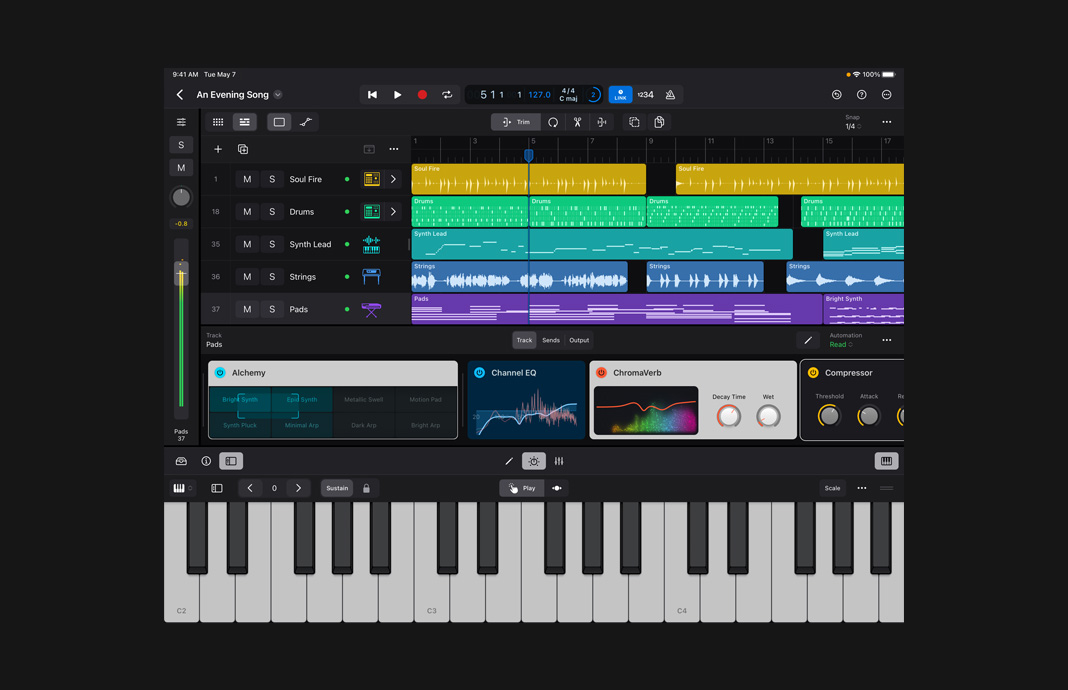This screenshot has width=1068, height=690.
Task: Expand the Soul Fire track with its chevron
Action: (x=395, y=179)
